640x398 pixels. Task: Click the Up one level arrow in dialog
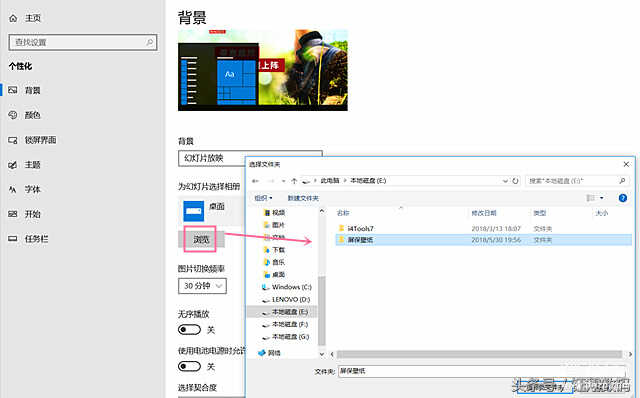(294, 180)
